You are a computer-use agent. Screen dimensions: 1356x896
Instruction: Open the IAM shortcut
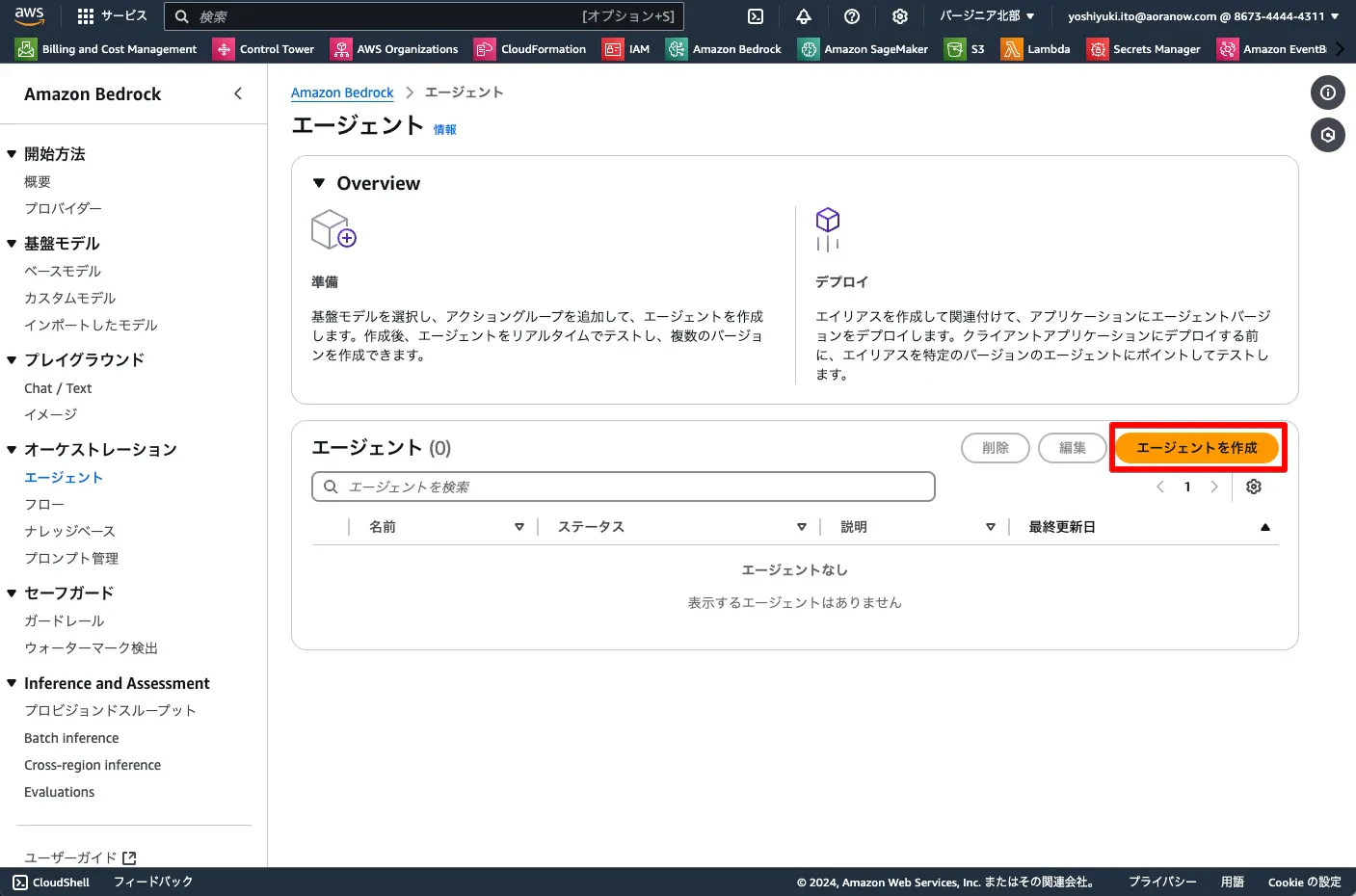point(626,49)
